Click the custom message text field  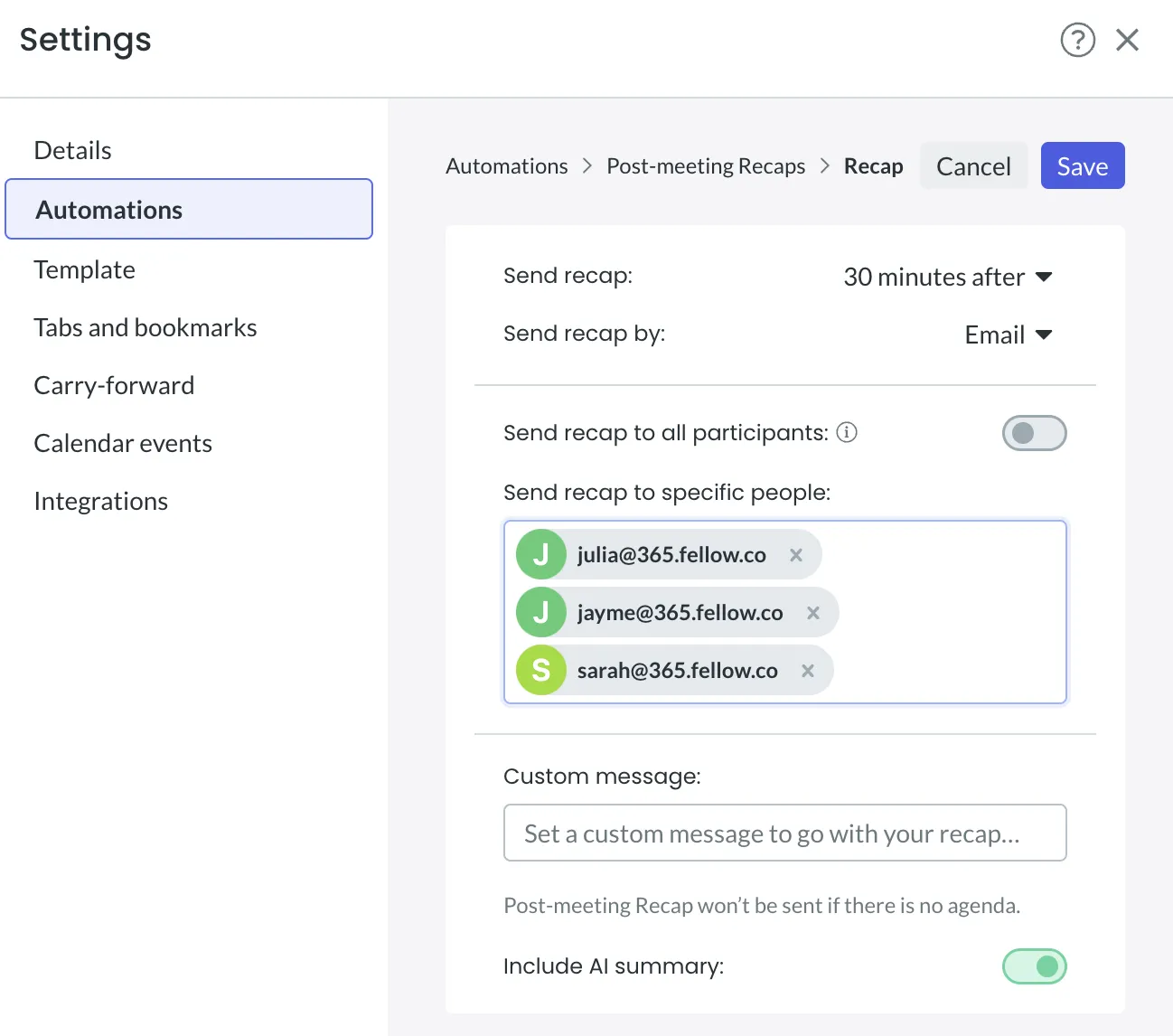784,833
